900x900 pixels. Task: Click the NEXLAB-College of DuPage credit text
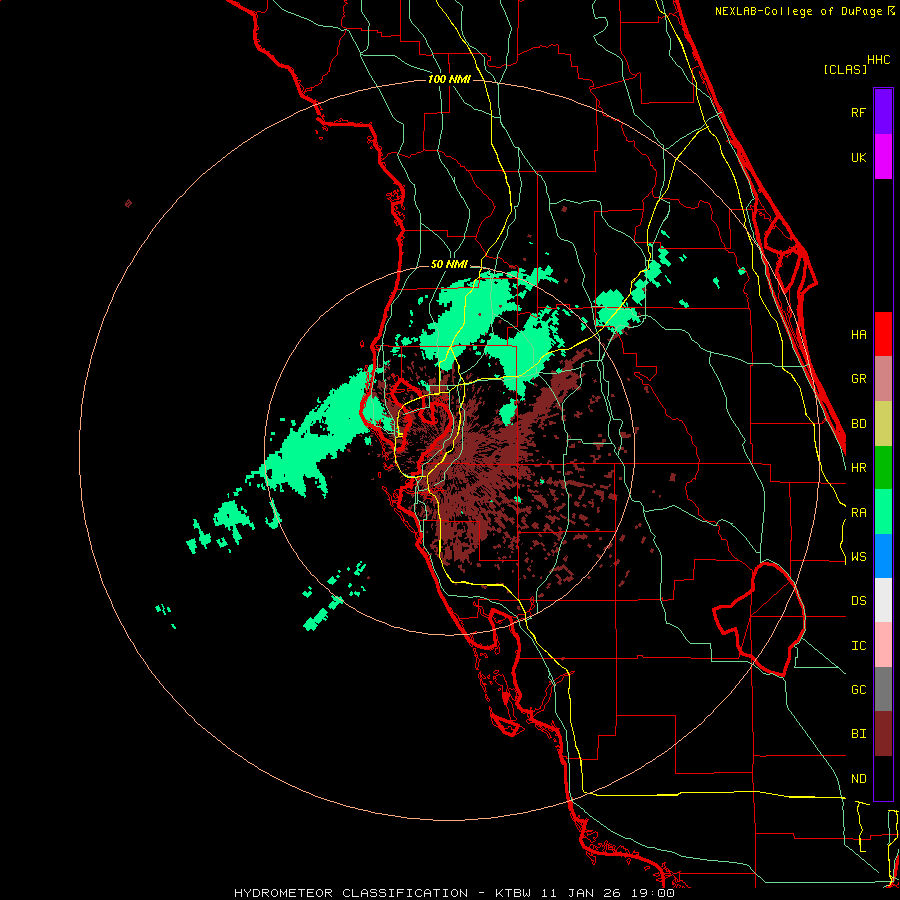[x=800, y=11]
